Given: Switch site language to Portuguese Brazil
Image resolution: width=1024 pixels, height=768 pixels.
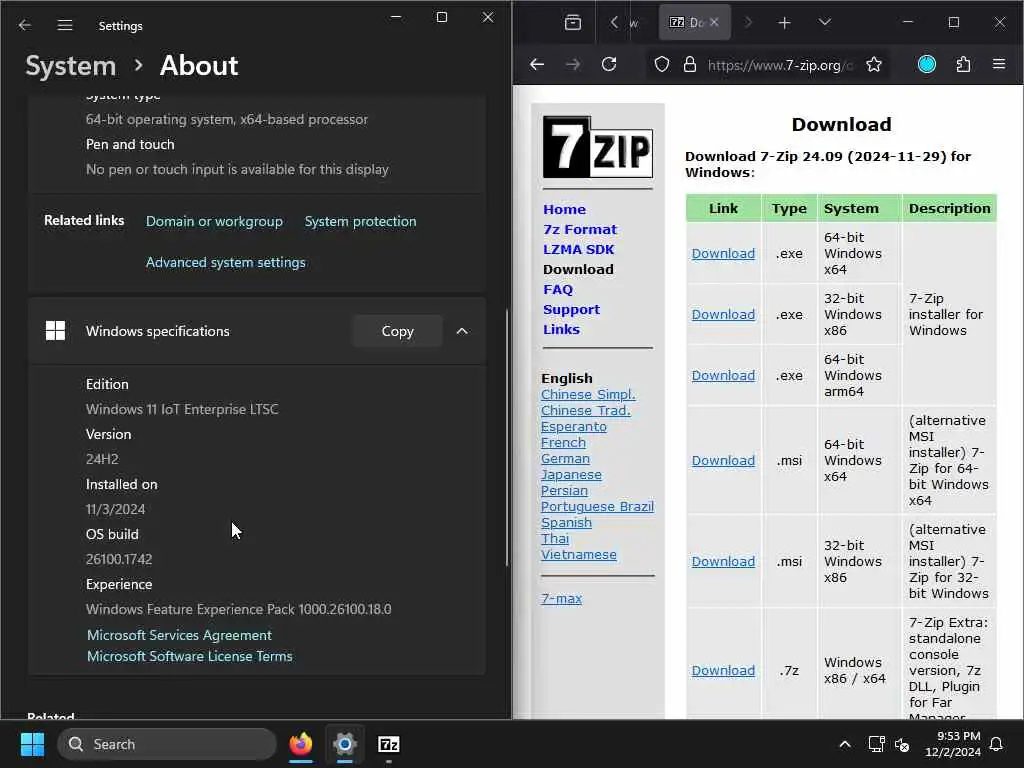Looking at the screenshot, I should pyautogui.click(x=597, y=507).
